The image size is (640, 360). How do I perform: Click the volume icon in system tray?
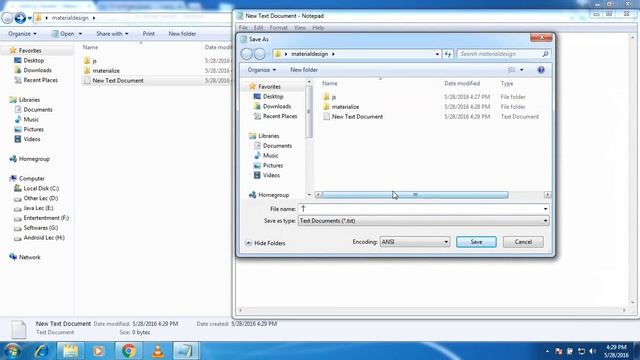(x=592, y=351)
